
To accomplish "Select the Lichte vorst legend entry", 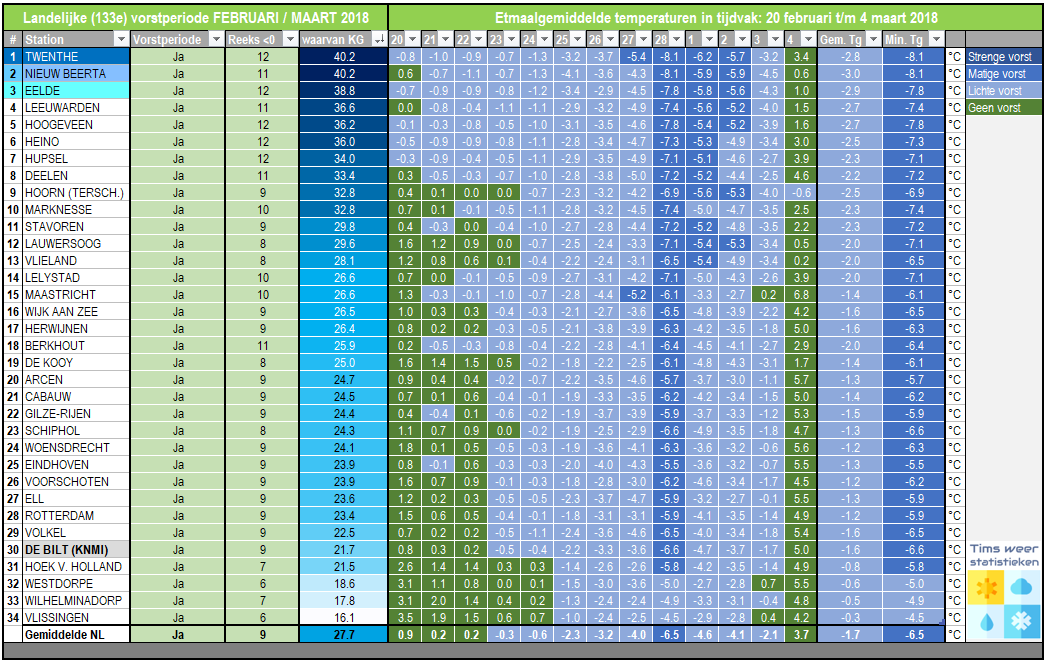I will (1003, 91).
